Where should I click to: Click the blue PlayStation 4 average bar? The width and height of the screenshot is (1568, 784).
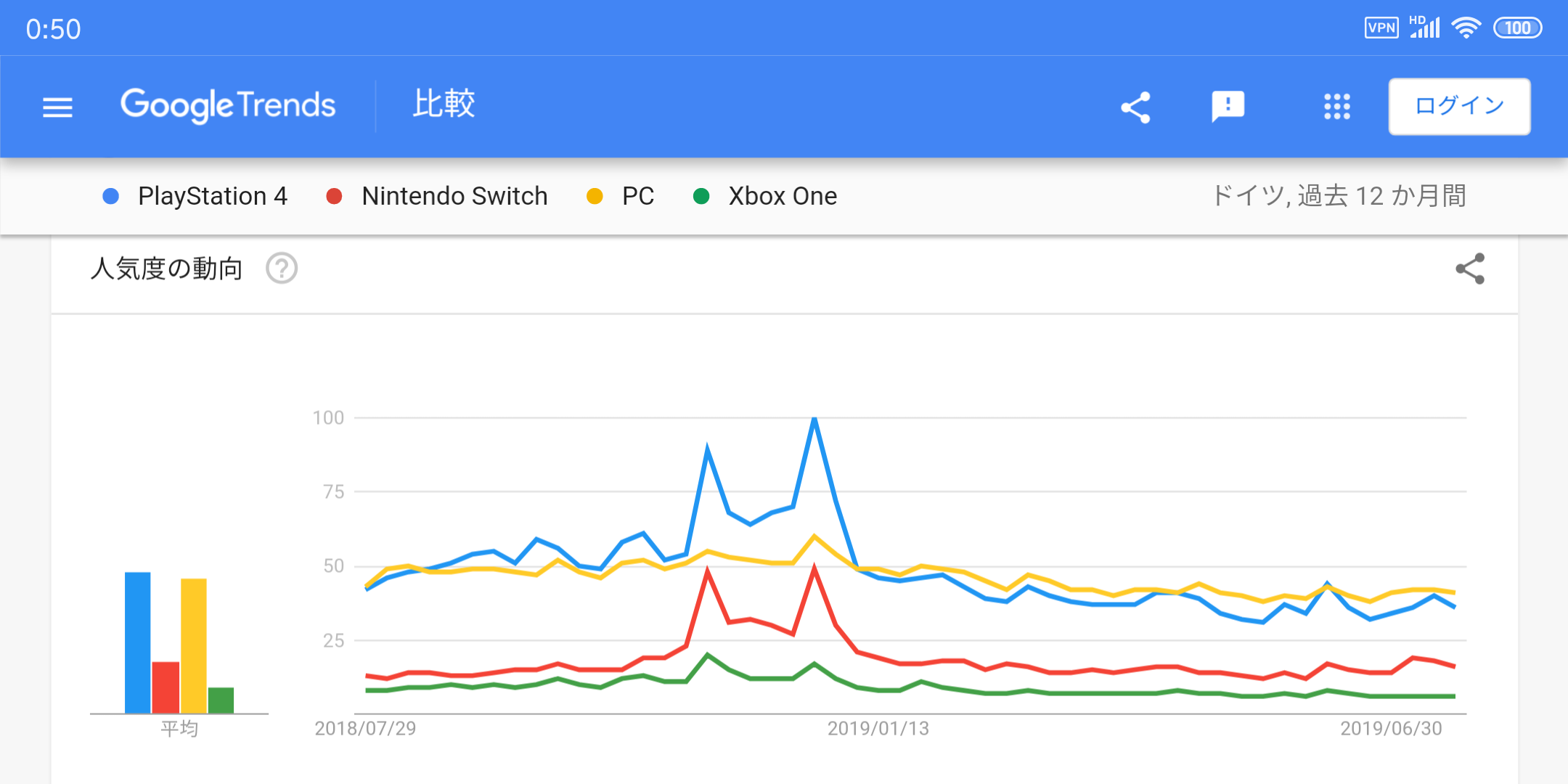[x=138, y=642]
